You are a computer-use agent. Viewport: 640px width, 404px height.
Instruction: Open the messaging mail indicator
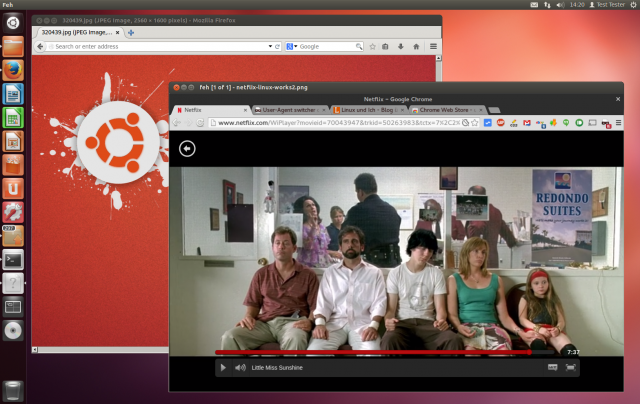coord(534,5)
